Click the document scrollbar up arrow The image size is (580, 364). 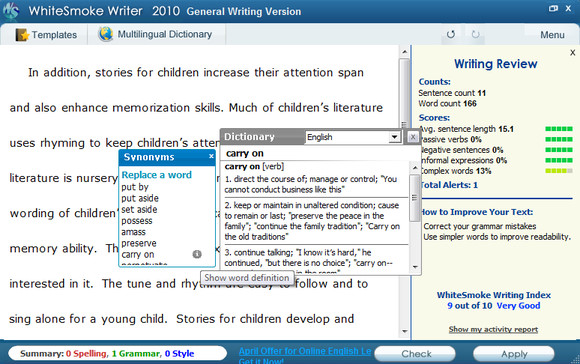(x=404, y=52)
